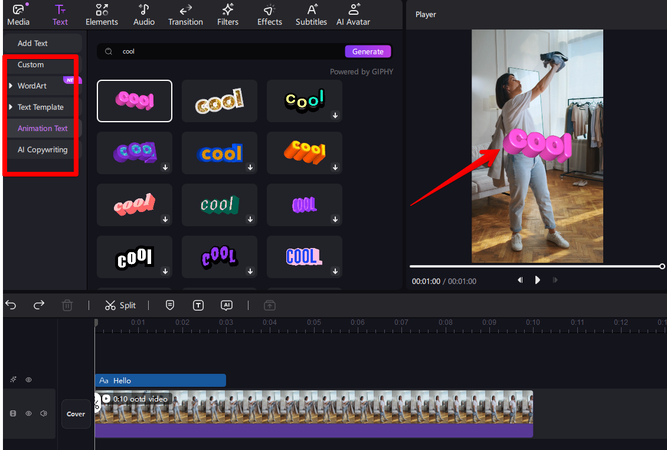Click the player progress bar

(535, 266)
